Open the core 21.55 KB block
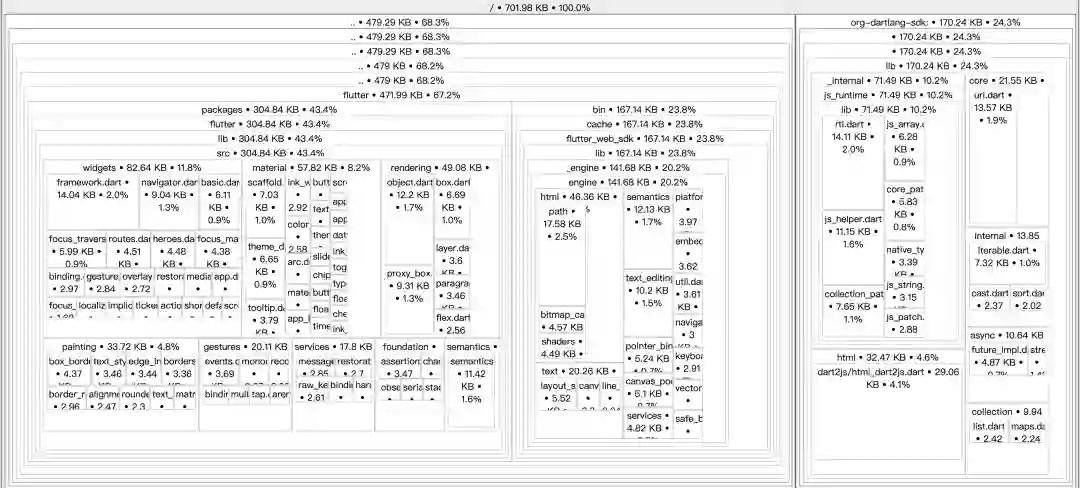Image resolution: width=1080 pixels, height=488 pixels. [1006, 81]
